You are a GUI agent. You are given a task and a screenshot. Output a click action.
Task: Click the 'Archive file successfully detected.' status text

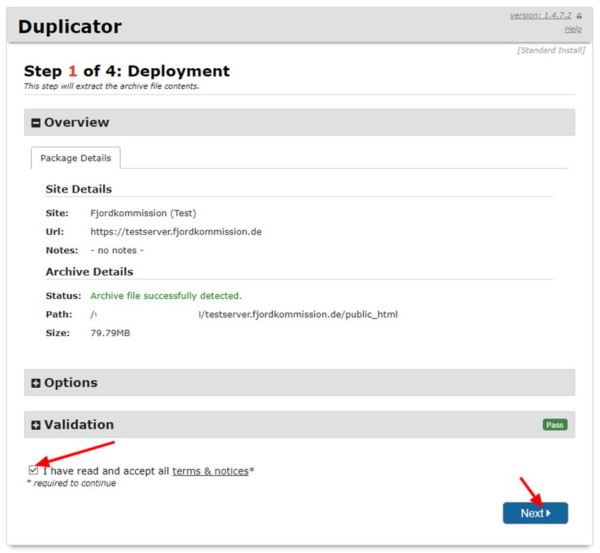166,296
